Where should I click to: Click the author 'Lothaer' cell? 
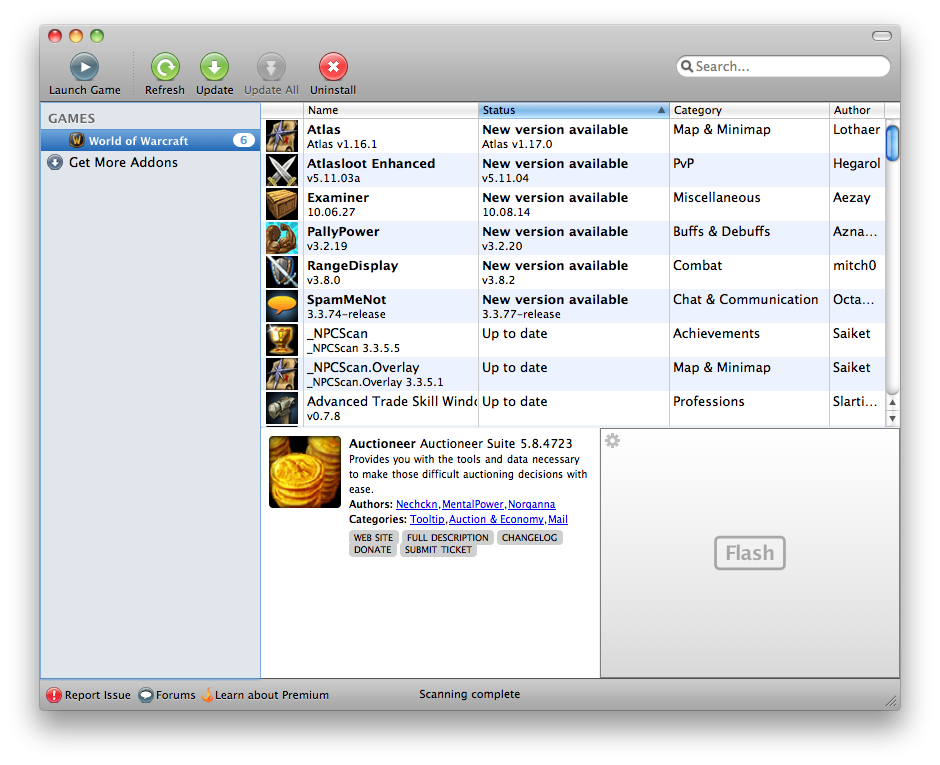click(x=856, y=129)
